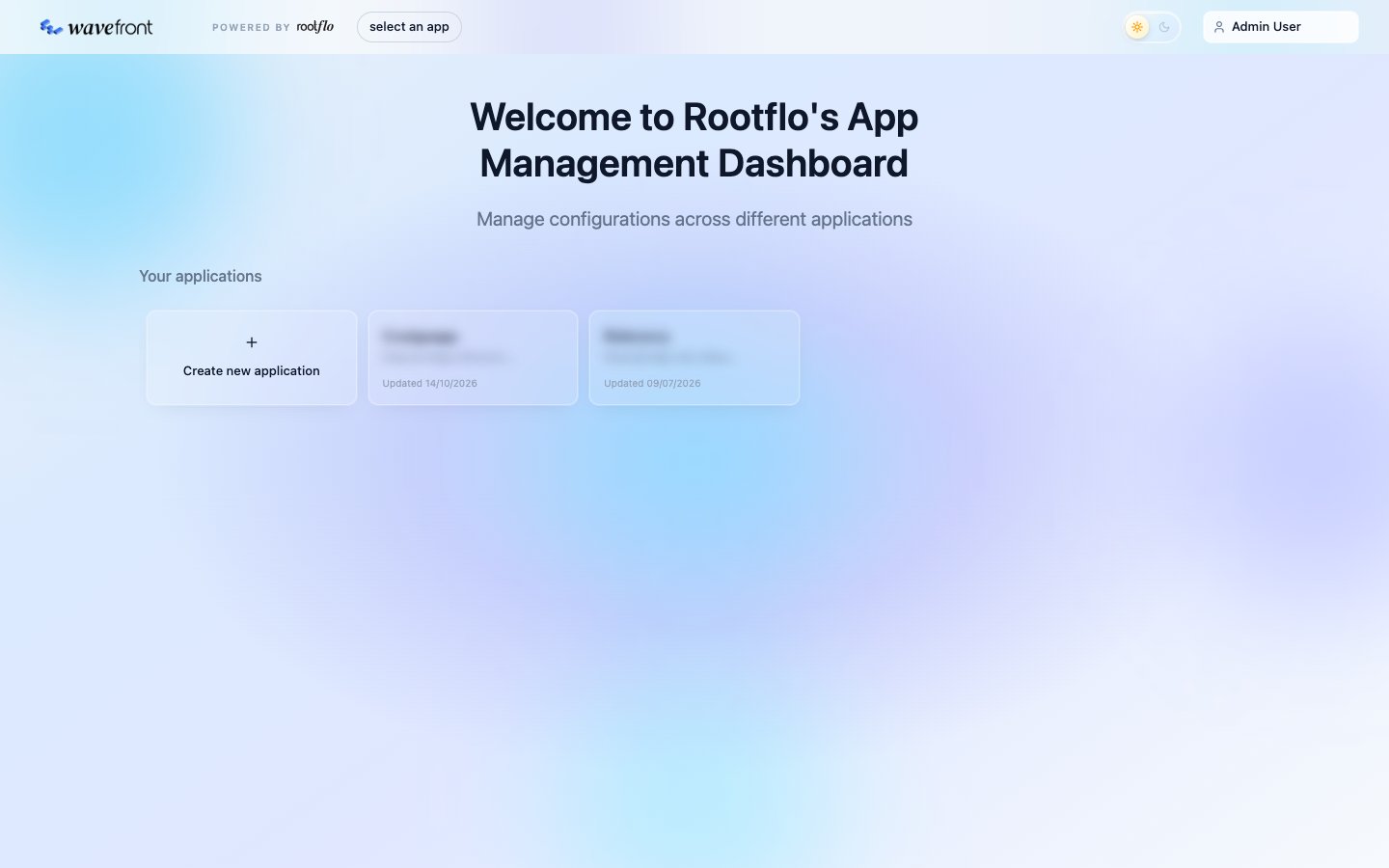Open the Admin User menu
The height and width of the screenshot is (868, 1389).
(x=1280, y=27)
